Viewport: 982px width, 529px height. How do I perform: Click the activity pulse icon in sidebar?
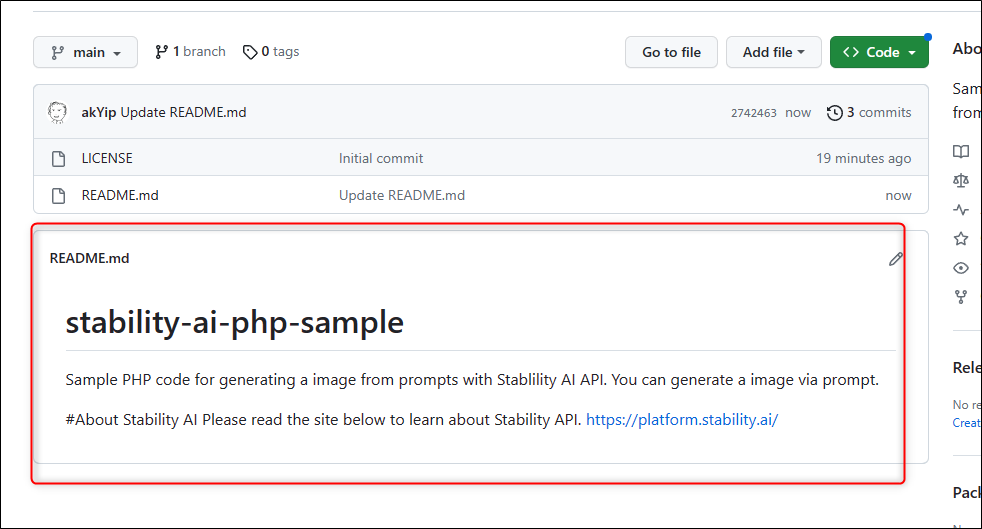961,210
